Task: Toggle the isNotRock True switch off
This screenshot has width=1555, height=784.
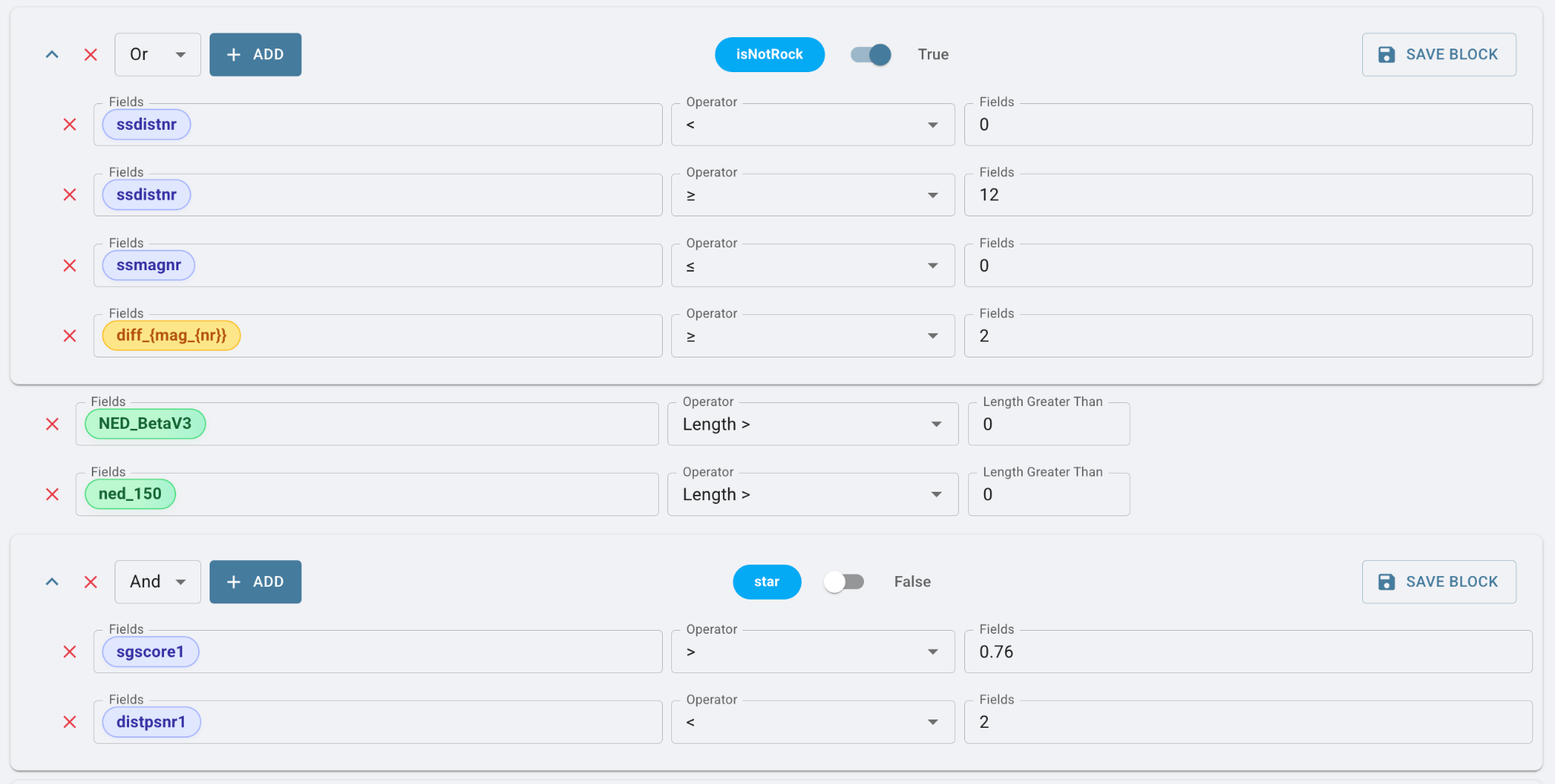Action: (871, 55)
